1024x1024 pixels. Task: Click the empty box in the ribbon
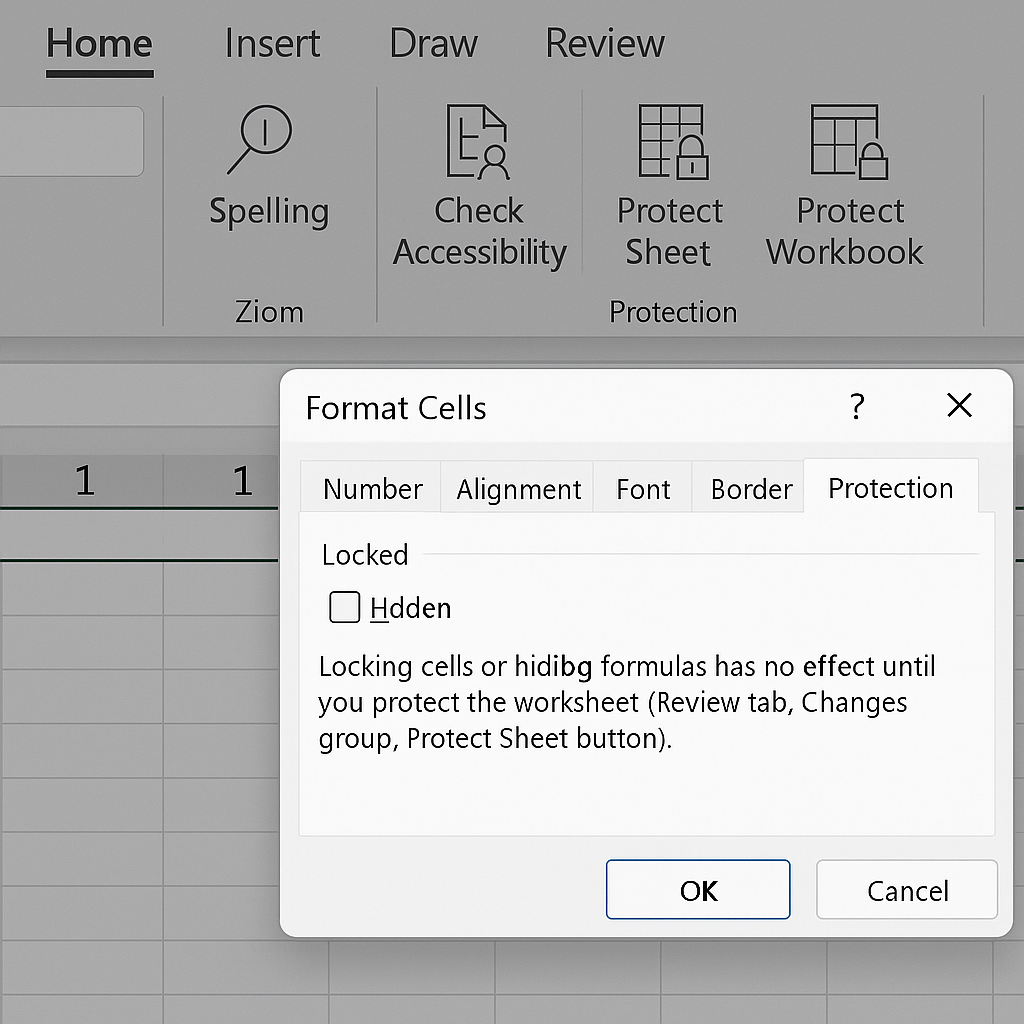[71, 141]
